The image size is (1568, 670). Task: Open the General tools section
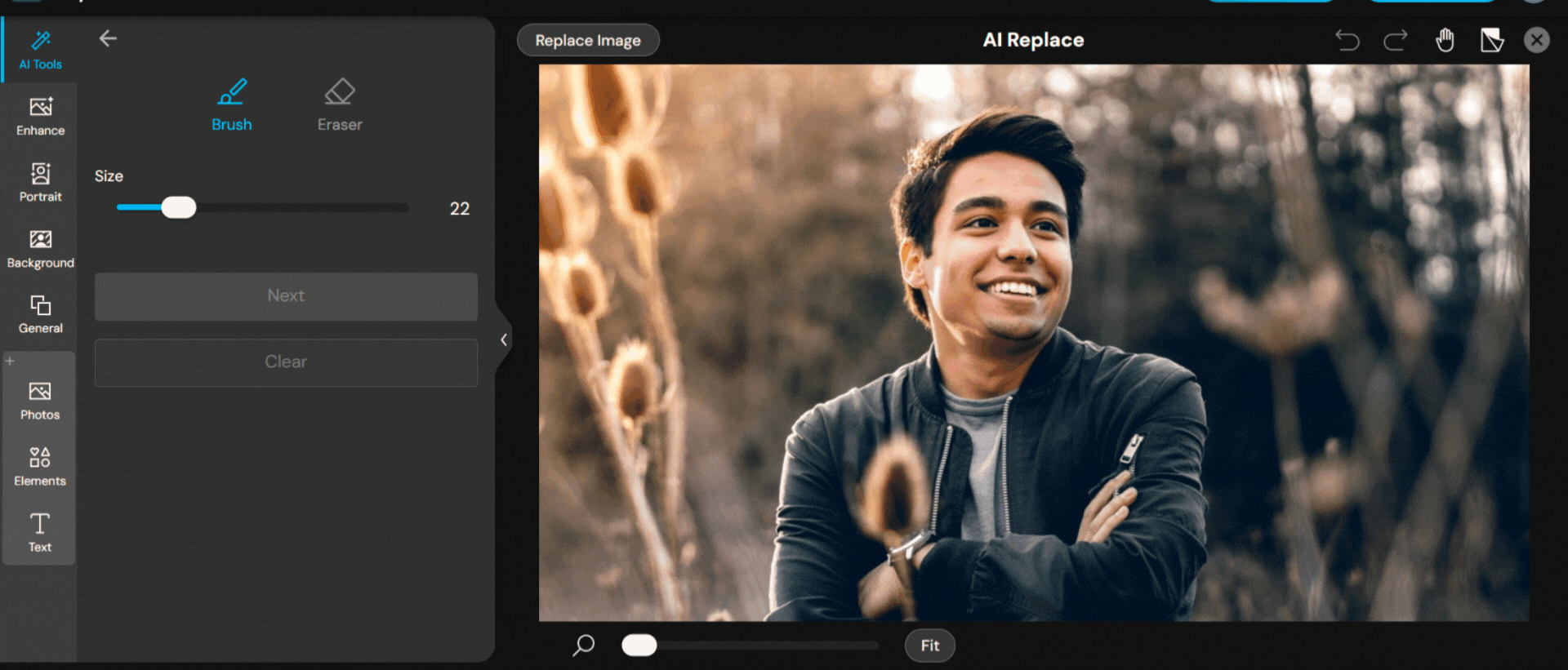(40, 314)
